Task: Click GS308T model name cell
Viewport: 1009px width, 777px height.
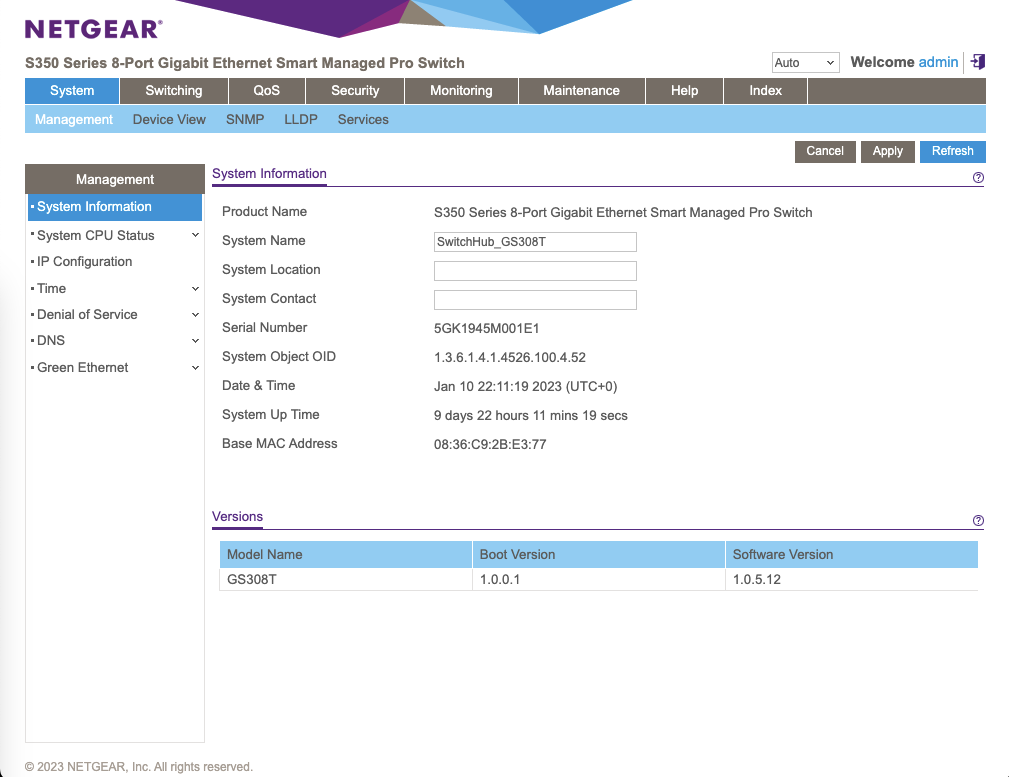Action: (x=346, y=579)
